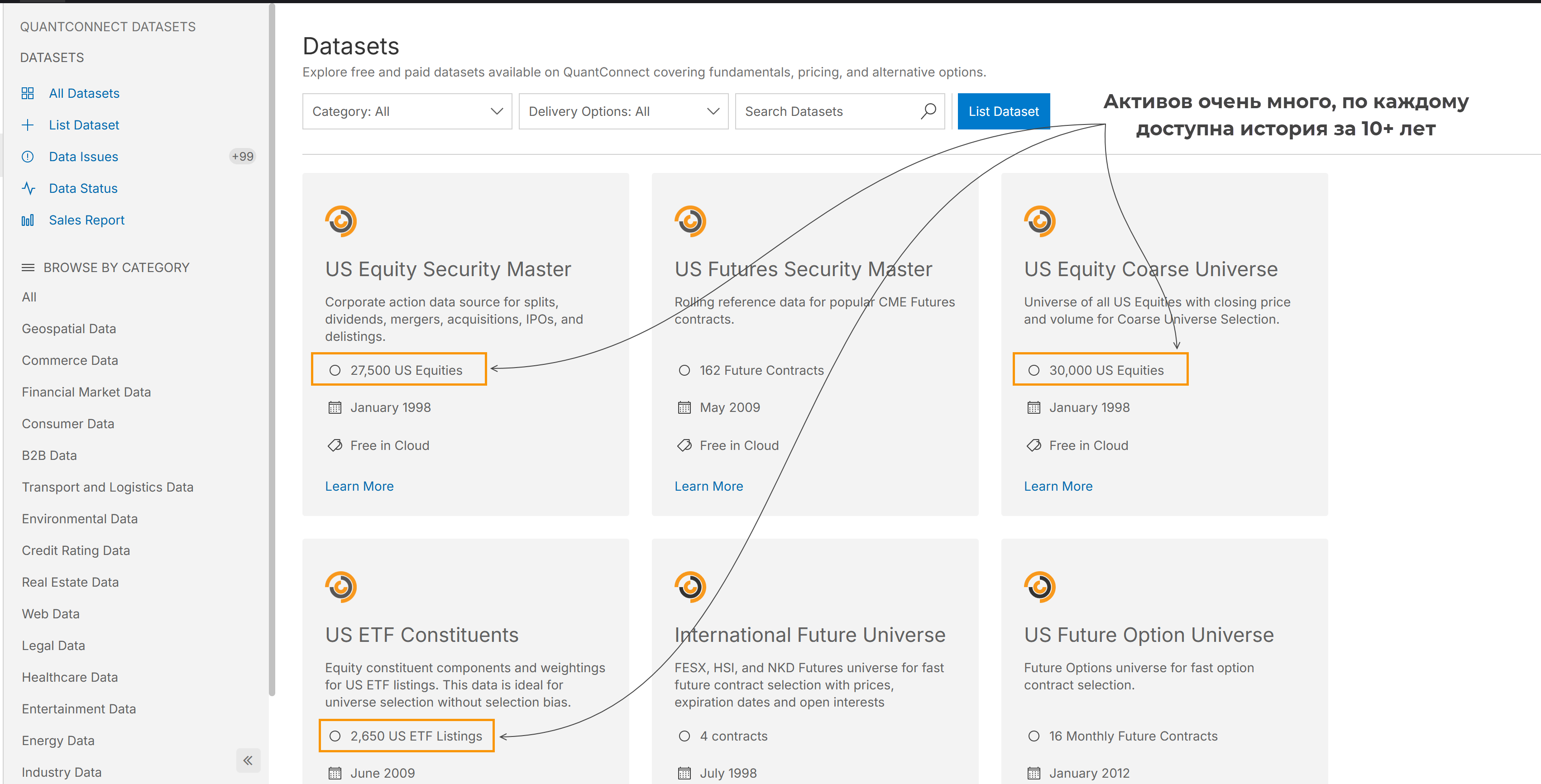Open Learn More for US Equity Coarse Universe
Screen dimensions: 1541x784
click(1058, 486)
